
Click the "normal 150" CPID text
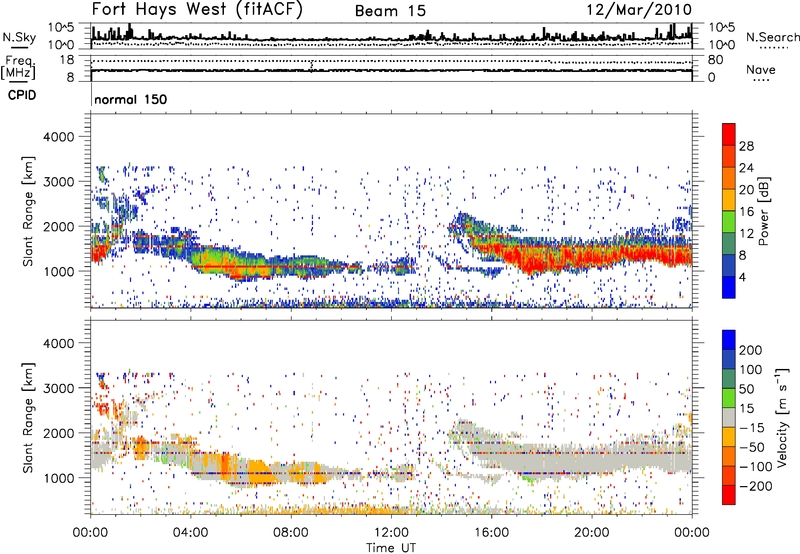(131, 99)
